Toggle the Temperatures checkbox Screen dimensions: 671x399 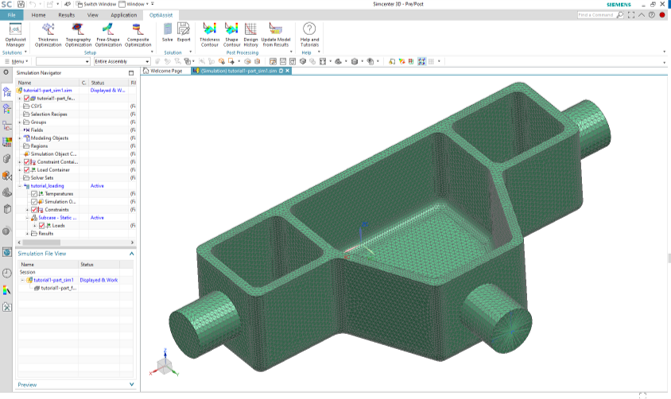click(35, 194)
